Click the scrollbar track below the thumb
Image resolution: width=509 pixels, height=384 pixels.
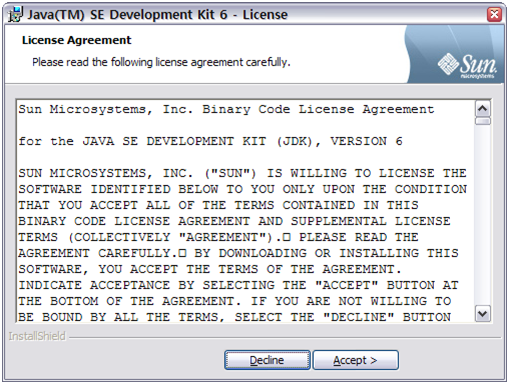click(483, 216)
